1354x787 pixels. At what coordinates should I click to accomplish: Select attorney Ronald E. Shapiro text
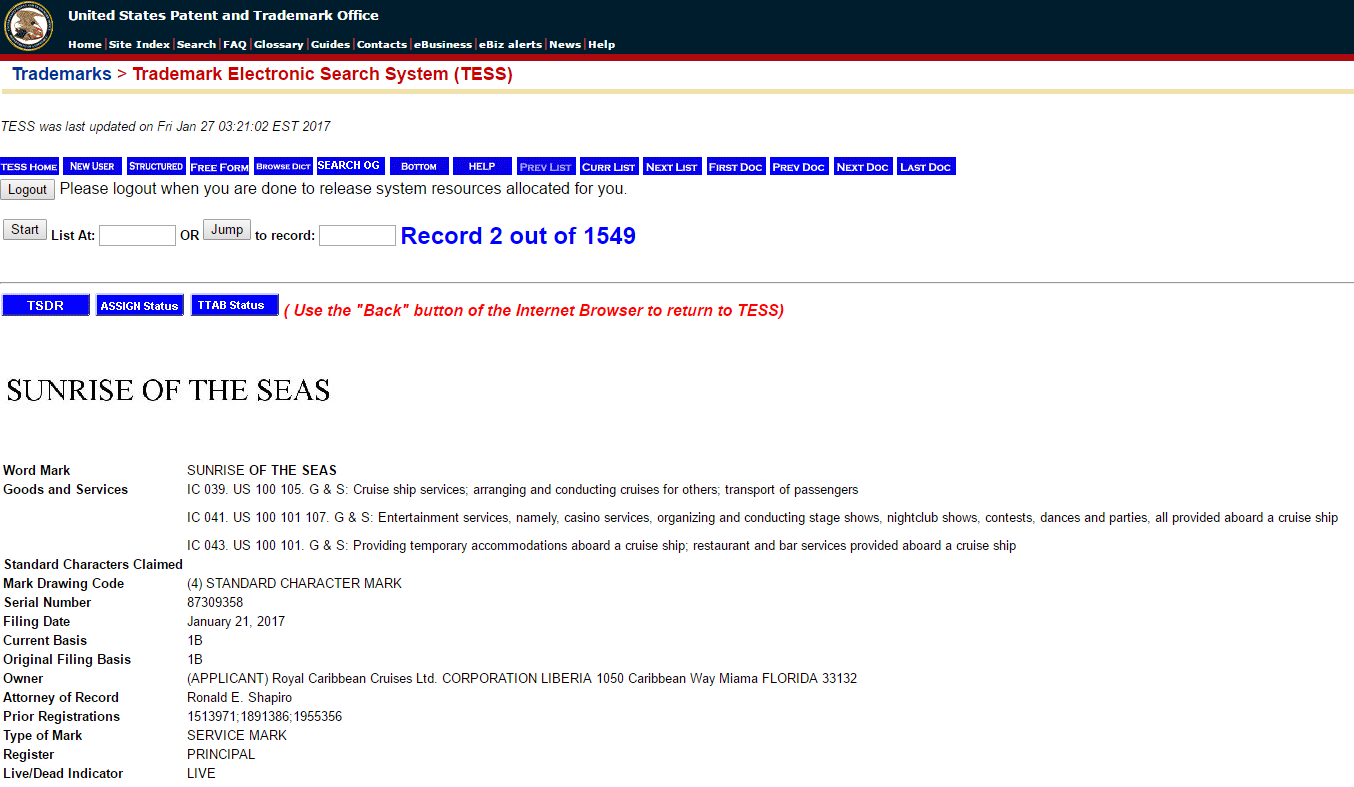pyautogui.click(x=240, y=697)
